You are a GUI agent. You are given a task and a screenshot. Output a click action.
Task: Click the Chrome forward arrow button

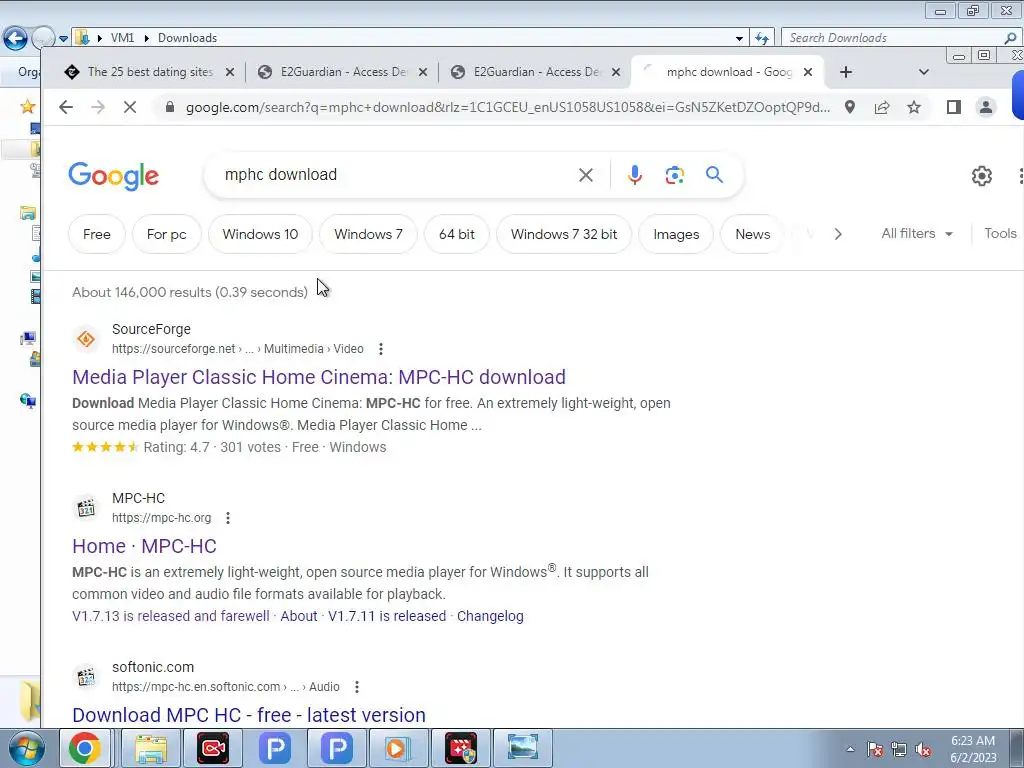(98, 107)
